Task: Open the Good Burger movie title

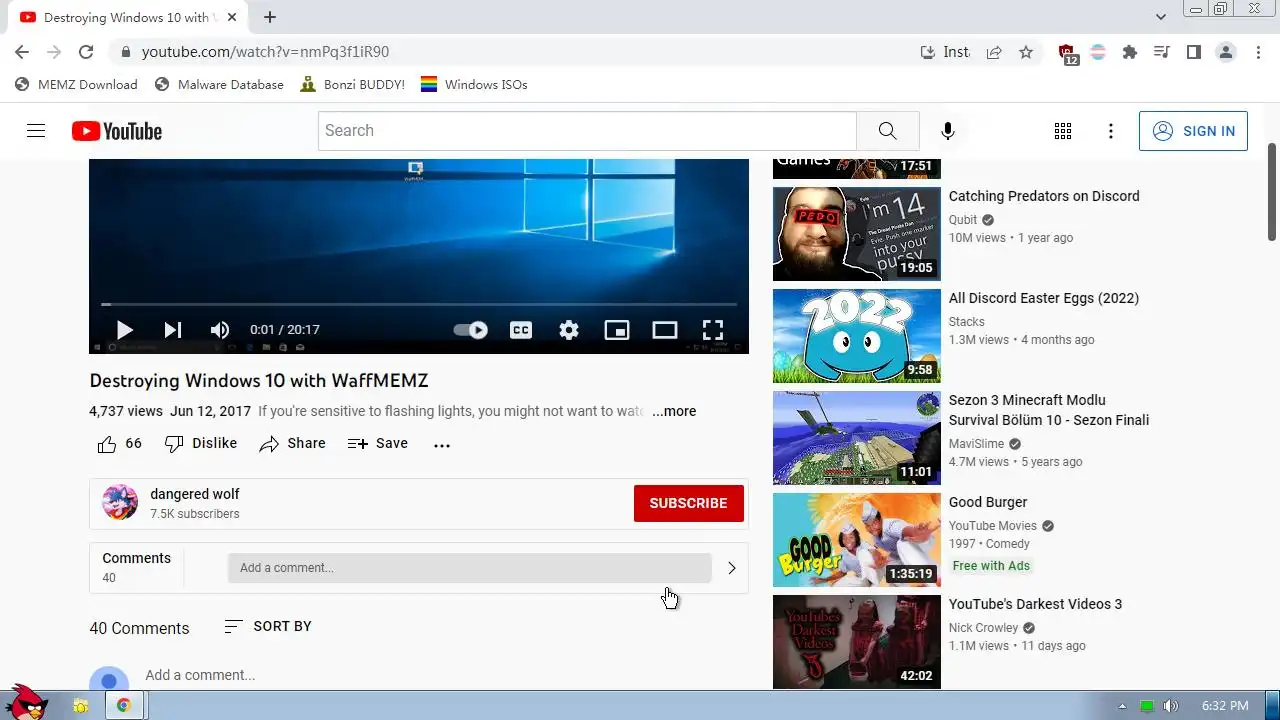Action: (988, 502)
